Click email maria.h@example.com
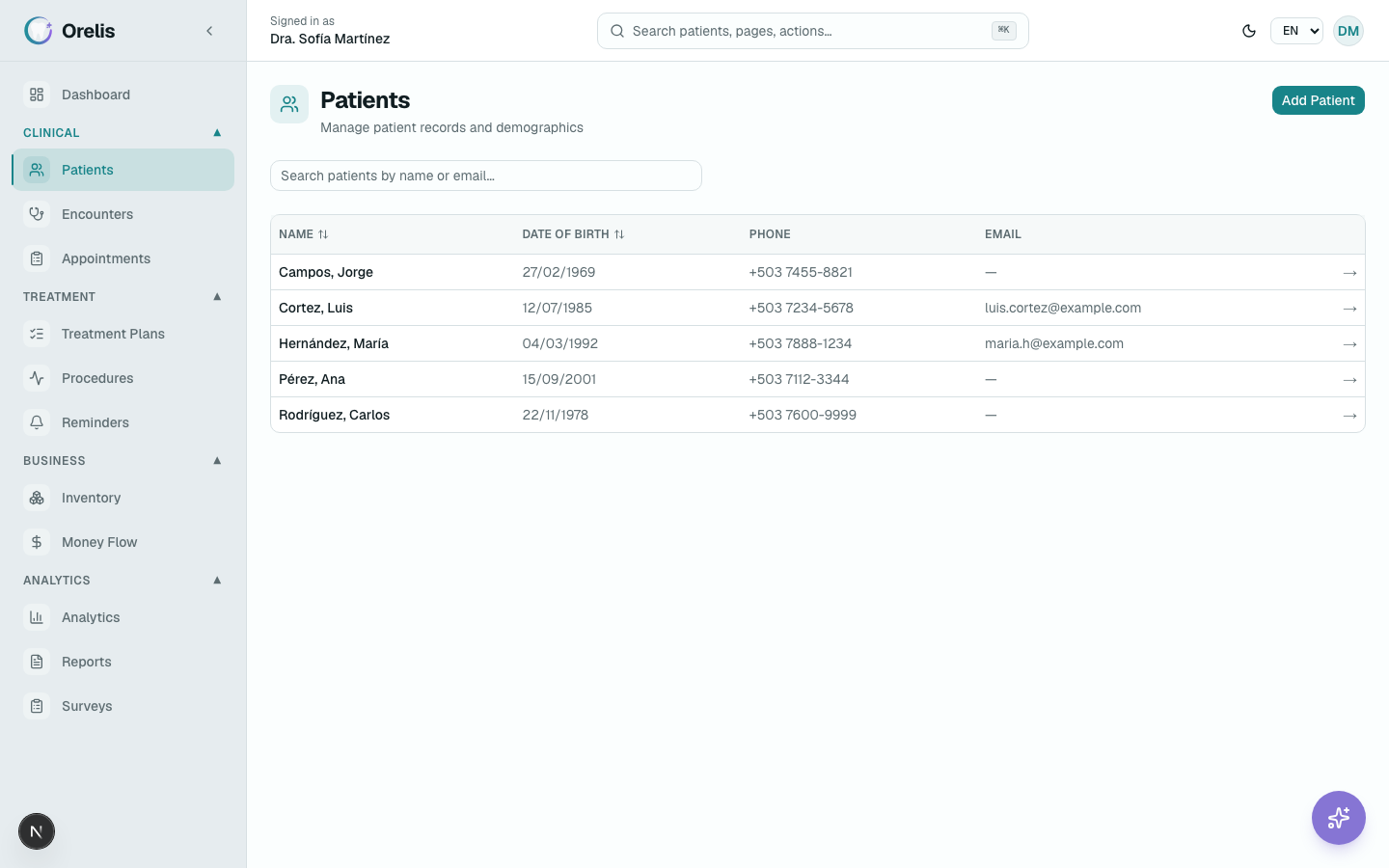This screenshot has height=868, width=1389. [x=1054, y=343]
